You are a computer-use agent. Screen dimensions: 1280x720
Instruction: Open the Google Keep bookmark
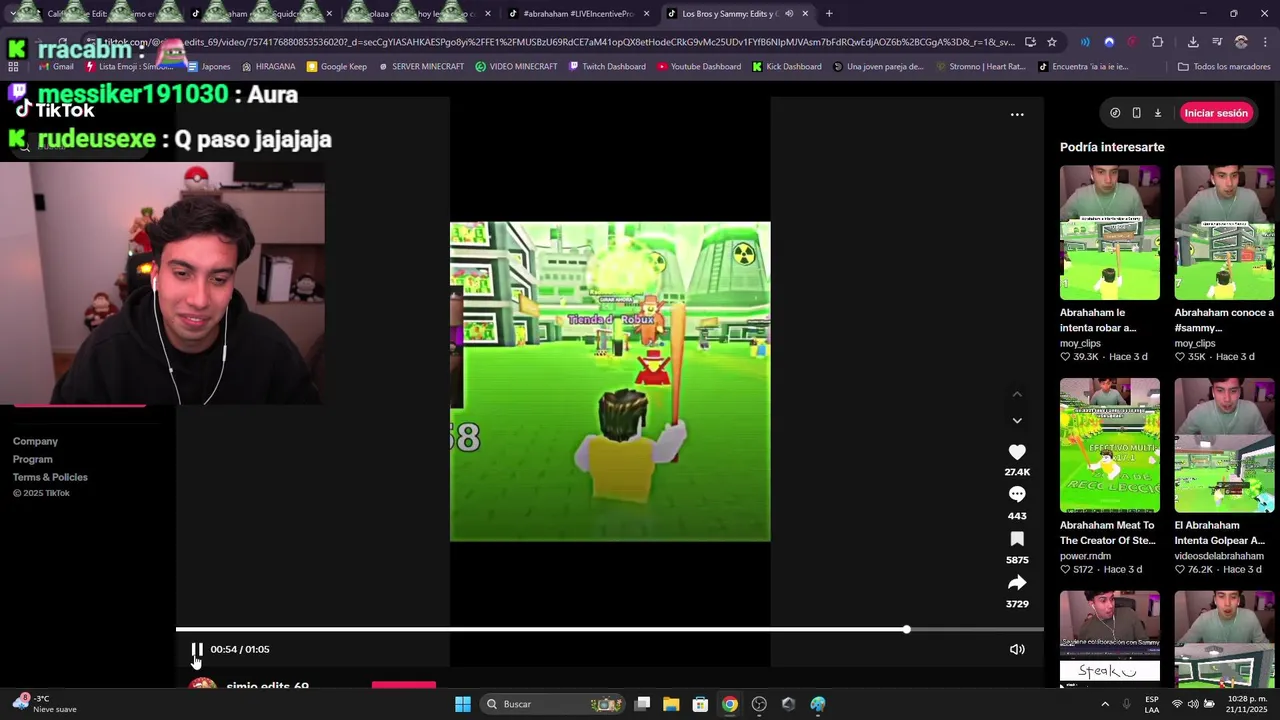click(x=337, y=67)
